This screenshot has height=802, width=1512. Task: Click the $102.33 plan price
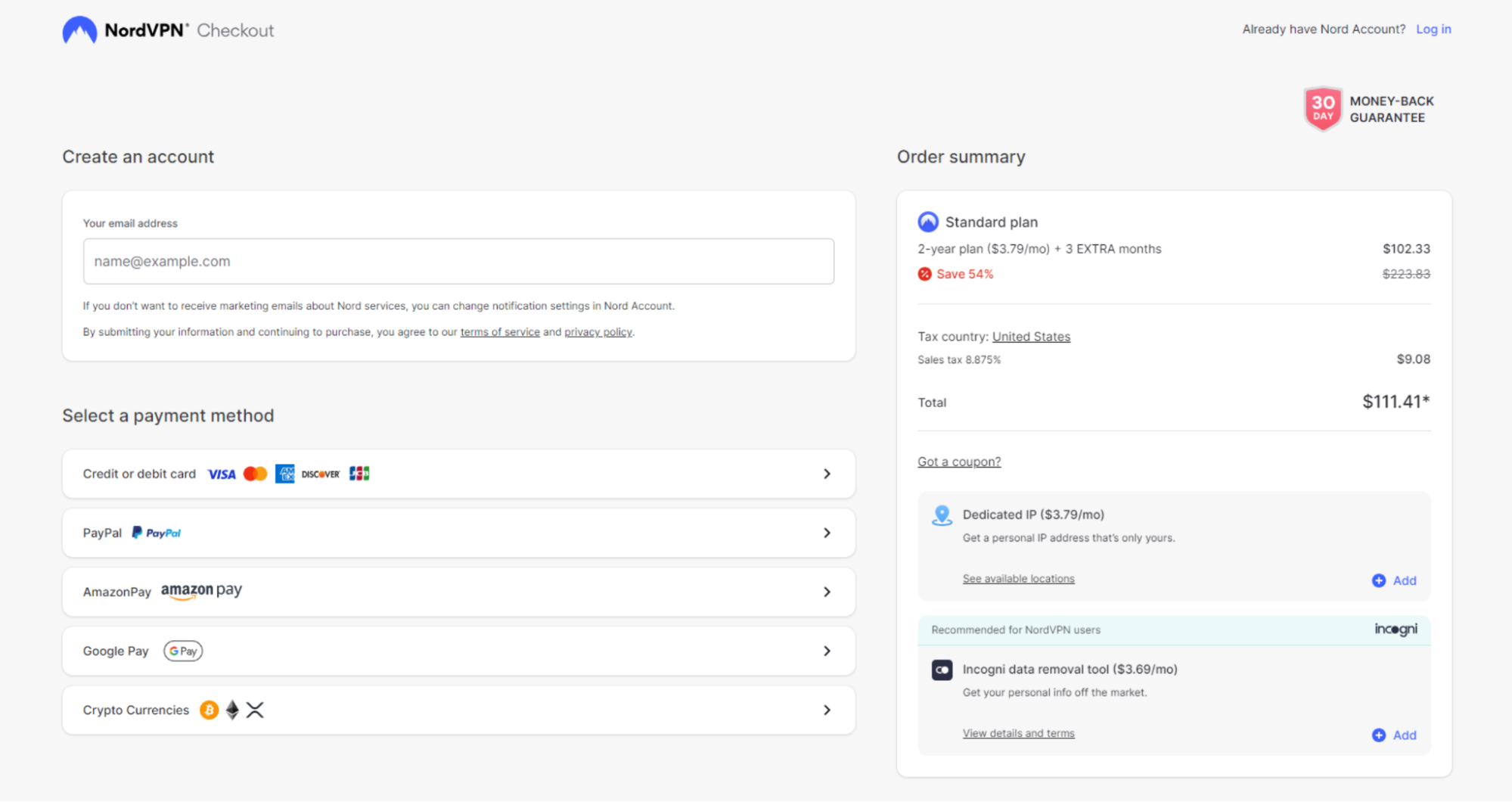(x=1406, y=248)
